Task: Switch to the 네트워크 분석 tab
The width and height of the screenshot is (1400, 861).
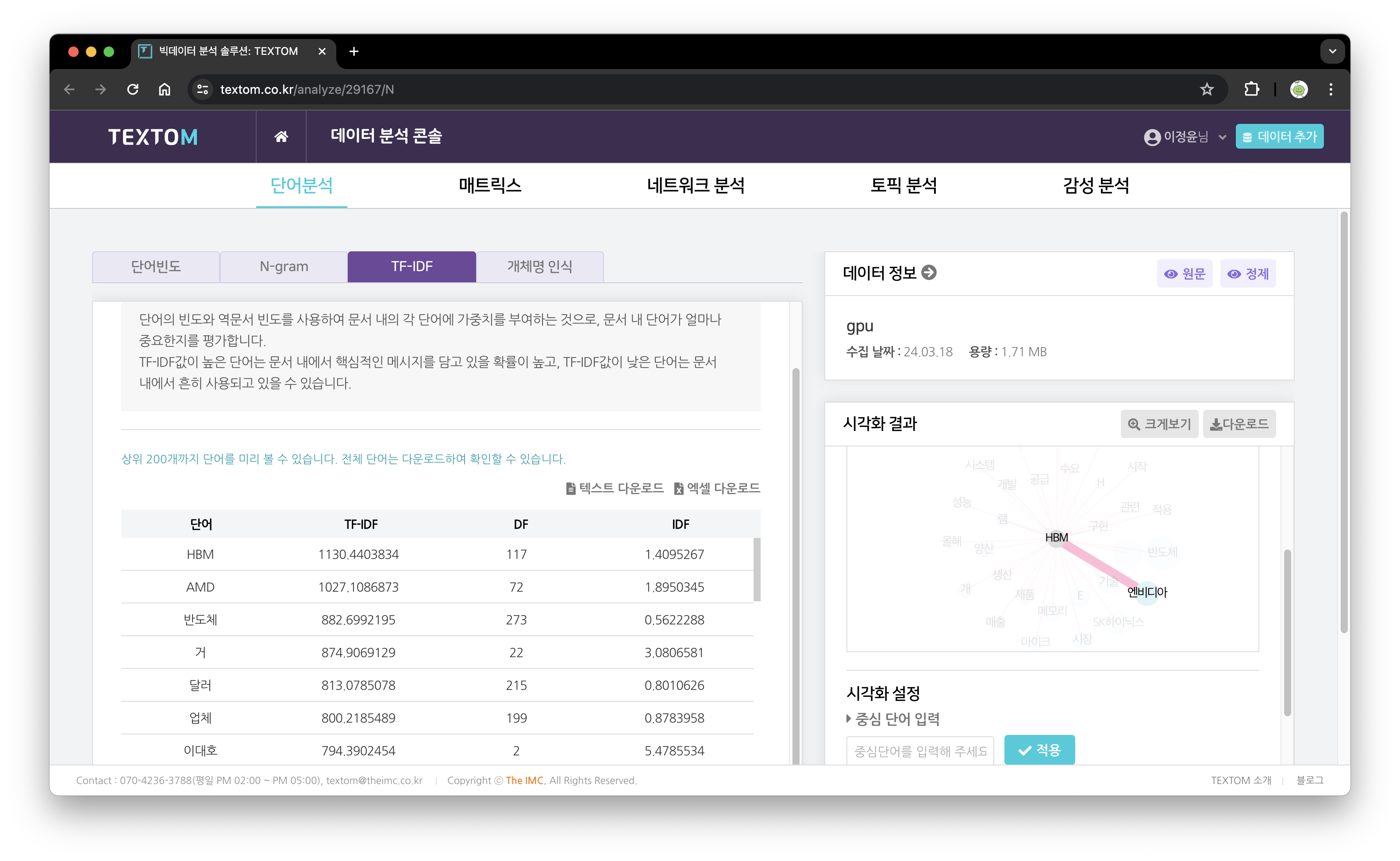Action: (695, 186)
